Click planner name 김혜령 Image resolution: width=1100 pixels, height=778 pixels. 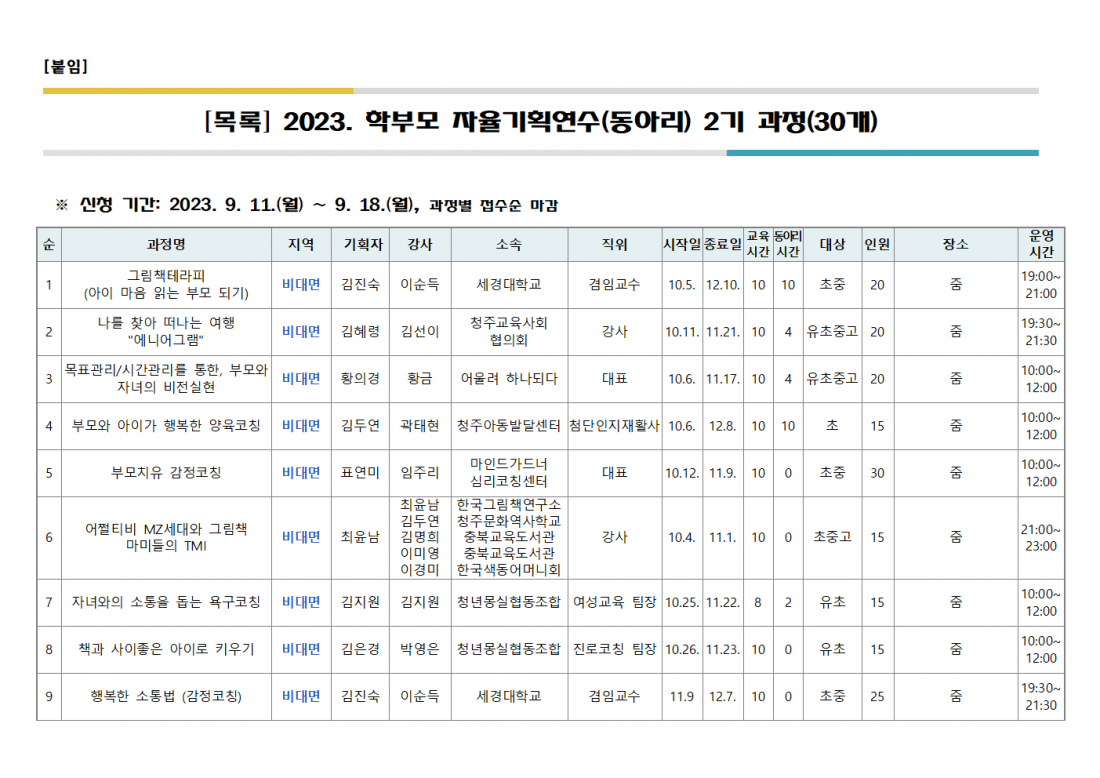pos(361,332)
